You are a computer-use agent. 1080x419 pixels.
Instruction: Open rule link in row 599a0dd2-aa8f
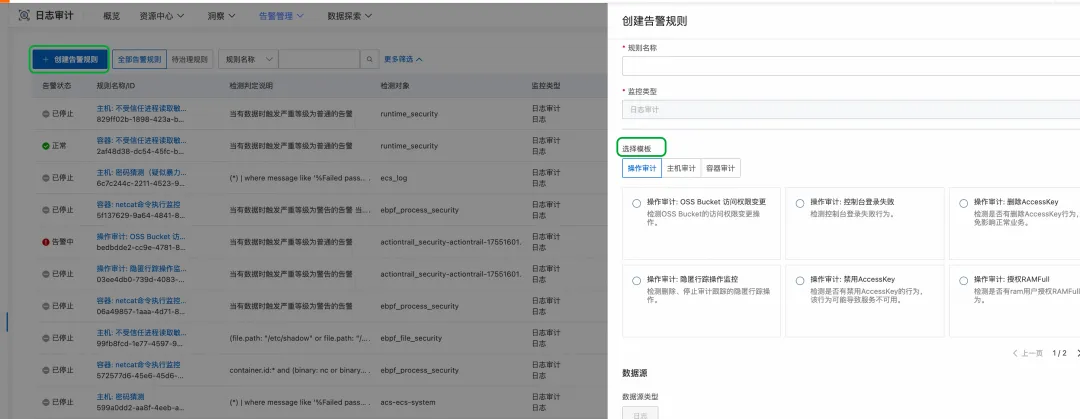(x=121, y=397)
